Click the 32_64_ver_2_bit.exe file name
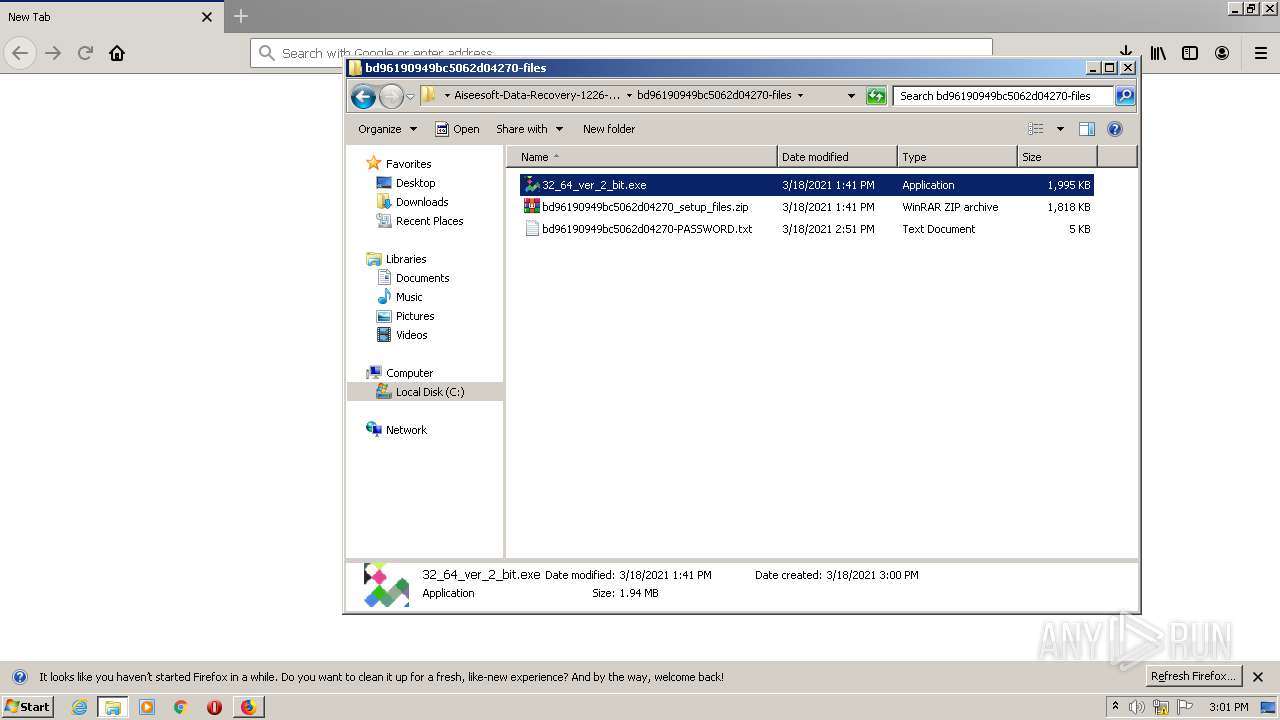The image size is (1280, 720). tap(594, 185)
